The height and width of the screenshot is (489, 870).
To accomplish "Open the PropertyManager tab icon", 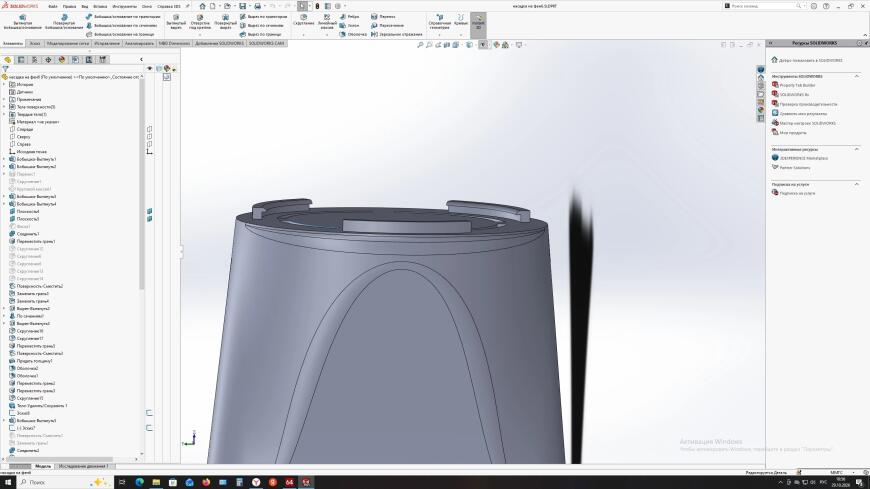I will pyautogui.click(x=21, y=59).
